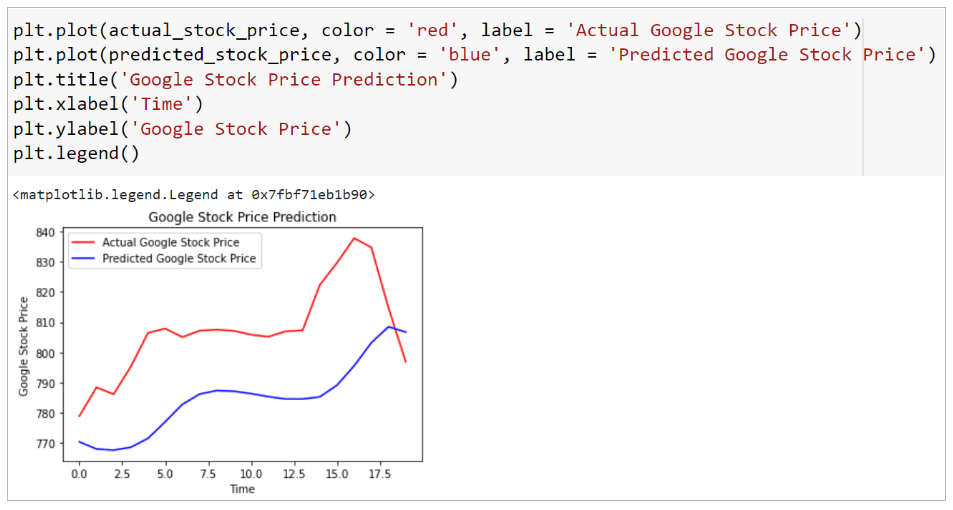Click the 0.0 x-axis tick label
The image size is (953, 510).
(79, 474)
